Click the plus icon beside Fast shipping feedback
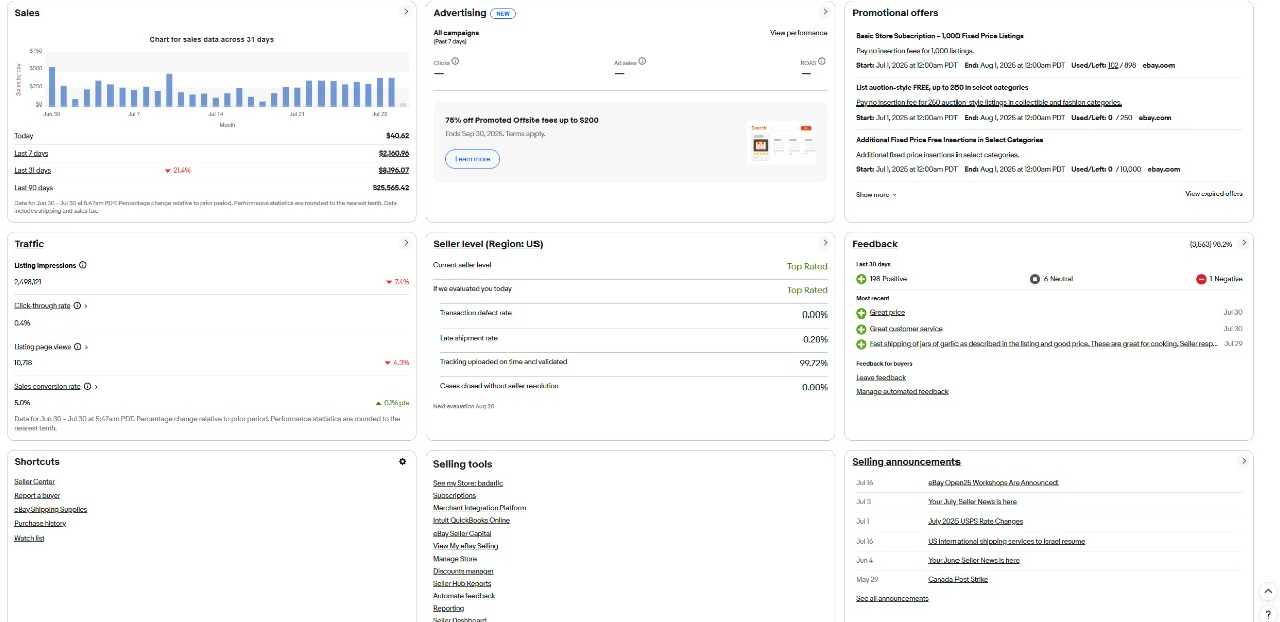The height and width of the screenshot is (622, 1280). click(x=862, y=344)
